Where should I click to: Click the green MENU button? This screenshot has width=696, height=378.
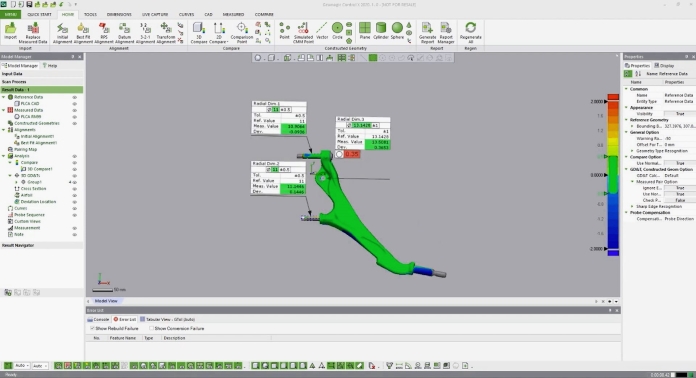click(x=10, y=14)
